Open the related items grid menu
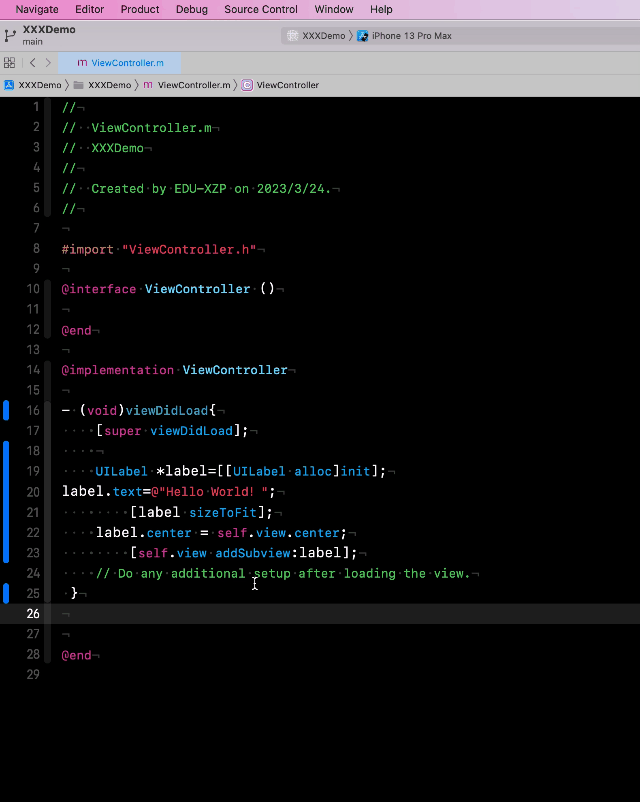640x802 pixels. pyautogui.click(x=9, y=62)
